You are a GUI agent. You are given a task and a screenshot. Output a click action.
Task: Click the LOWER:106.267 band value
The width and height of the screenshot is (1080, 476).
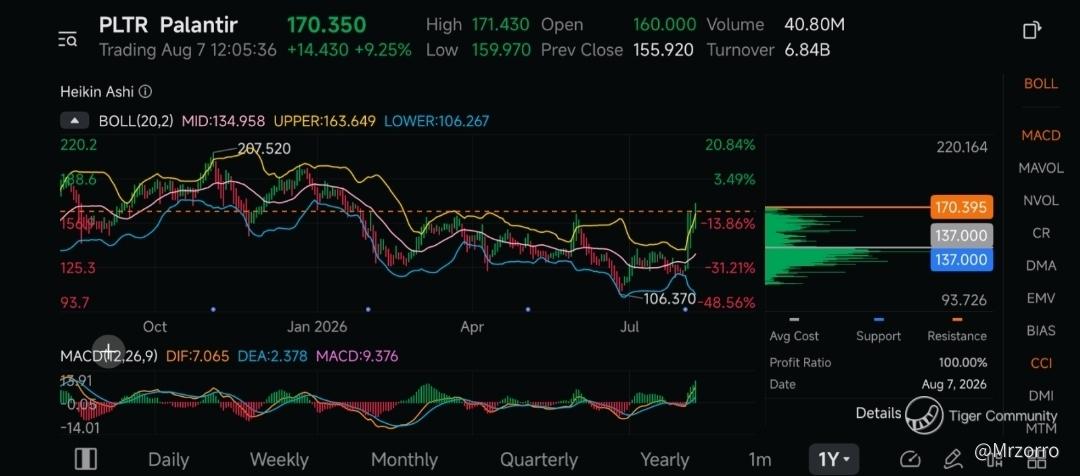(x=437, y=121)
